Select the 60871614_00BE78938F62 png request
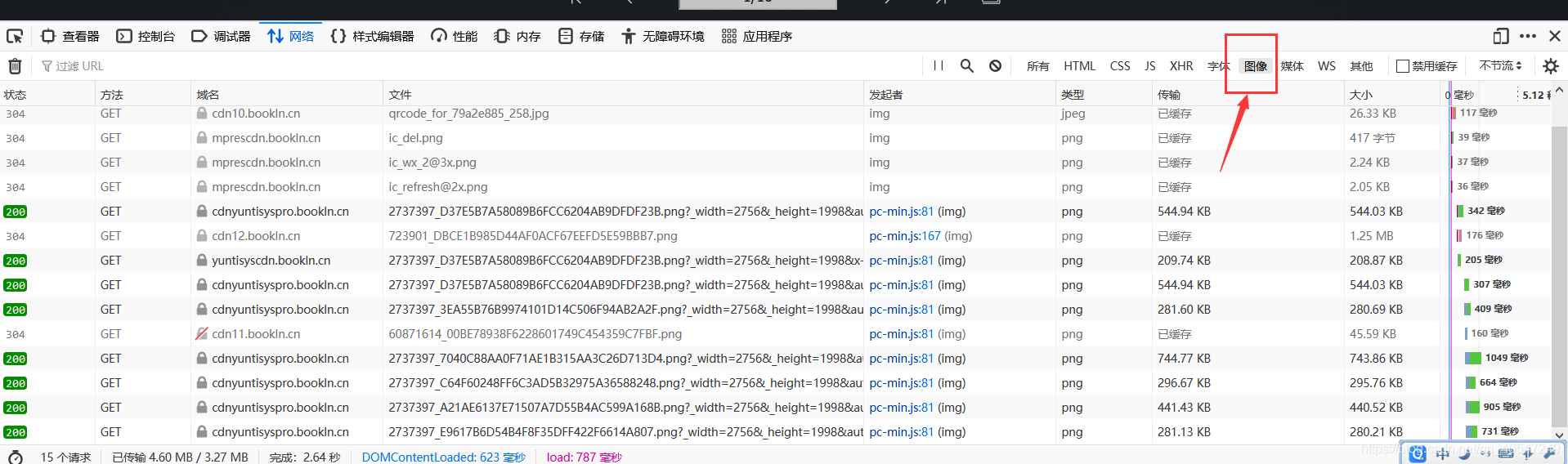 pos(535,334)
